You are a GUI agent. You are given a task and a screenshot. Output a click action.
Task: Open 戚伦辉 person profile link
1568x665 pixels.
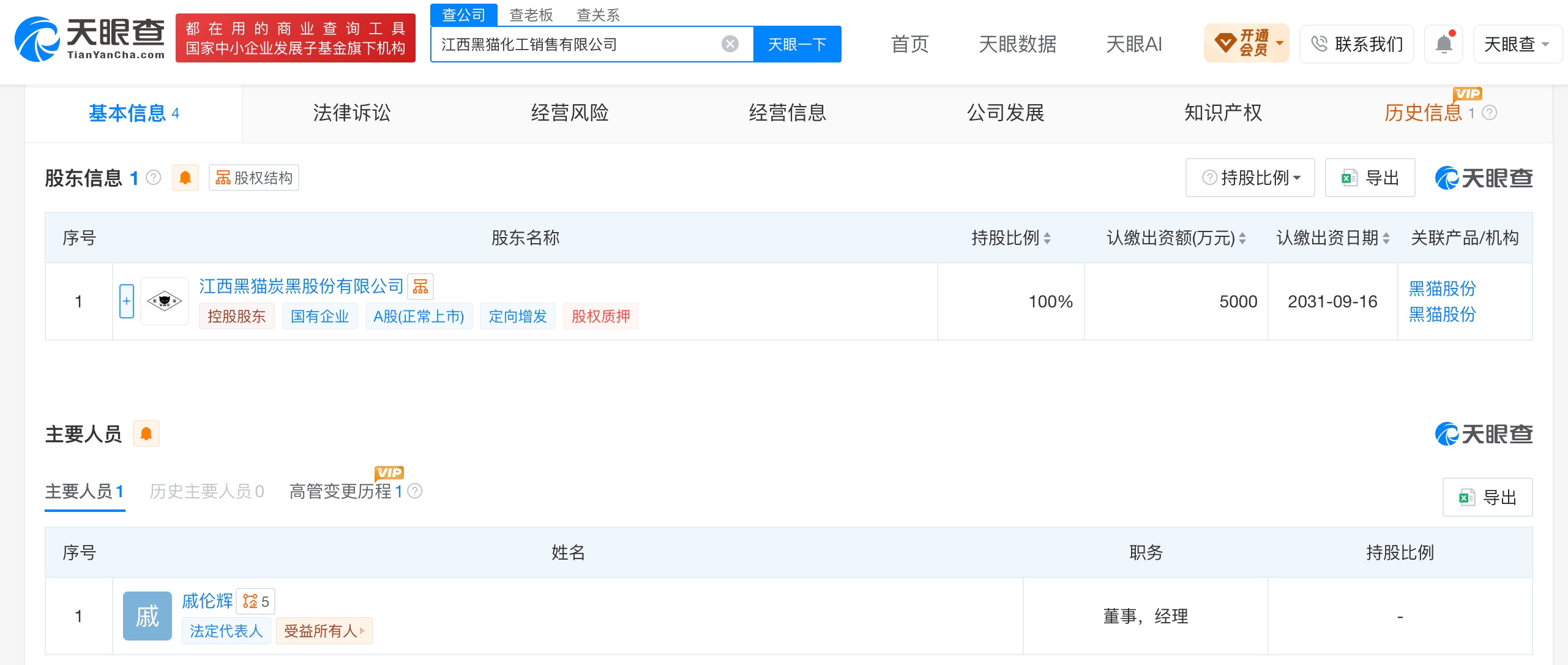click(207, 601)
